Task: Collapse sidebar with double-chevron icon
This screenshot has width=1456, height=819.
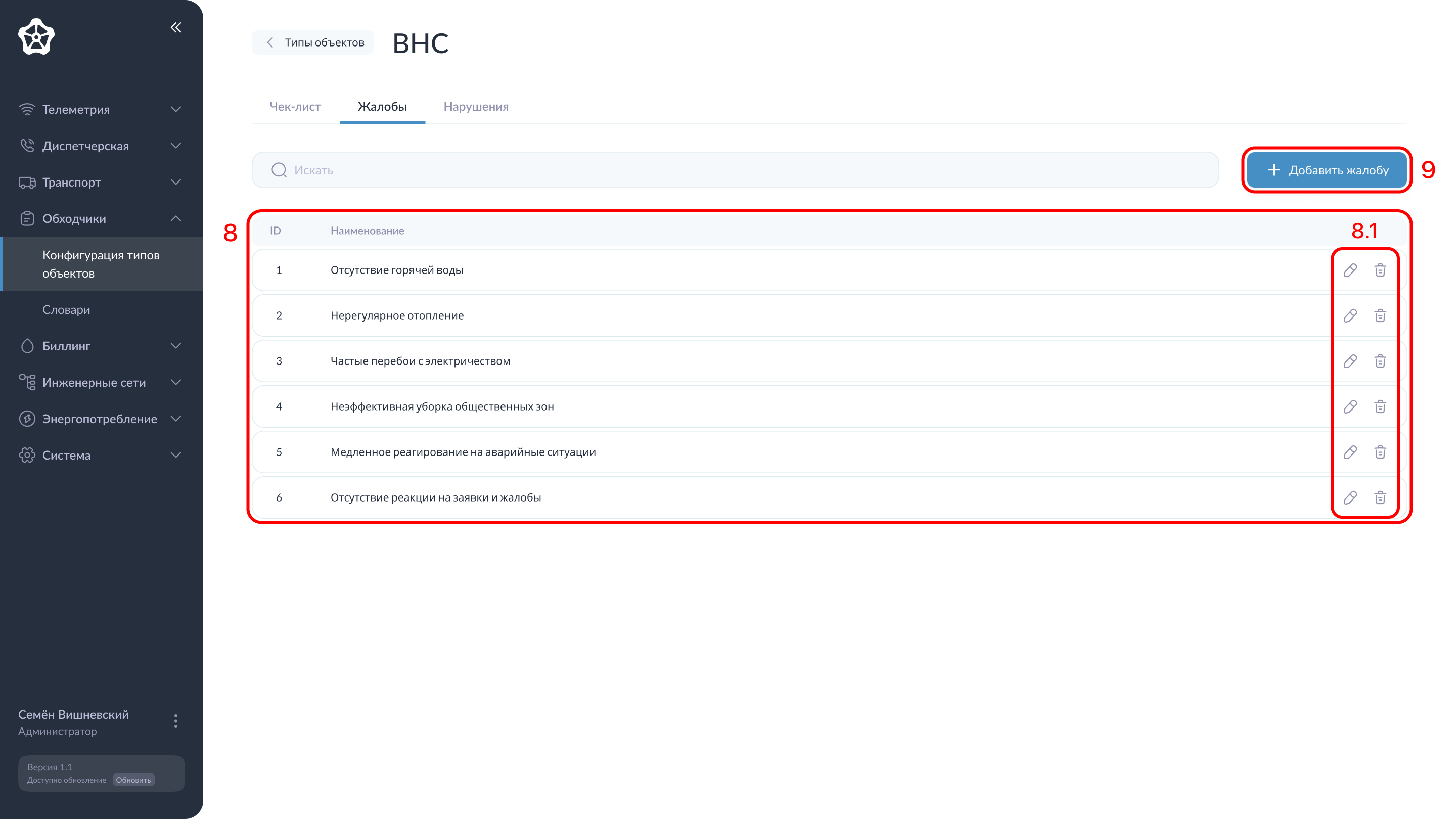Action: click(176, 27)
